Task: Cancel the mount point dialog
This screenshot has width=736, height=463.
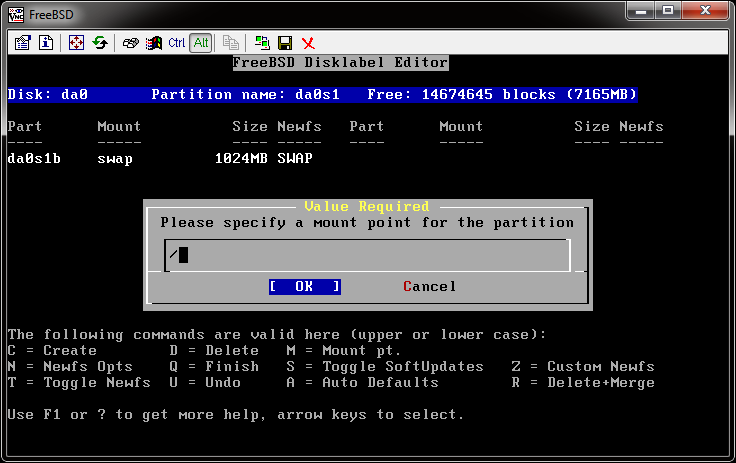Action: (429, 286)
